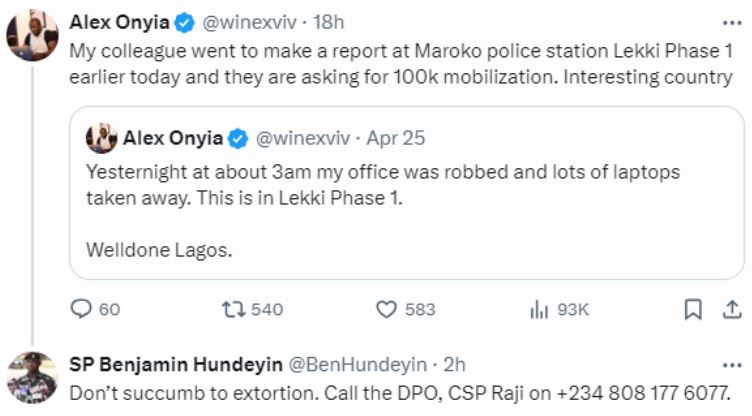The image size is (752, 416).
Task: Click the small avatar in quoted tweet
Action: point(102,137)
